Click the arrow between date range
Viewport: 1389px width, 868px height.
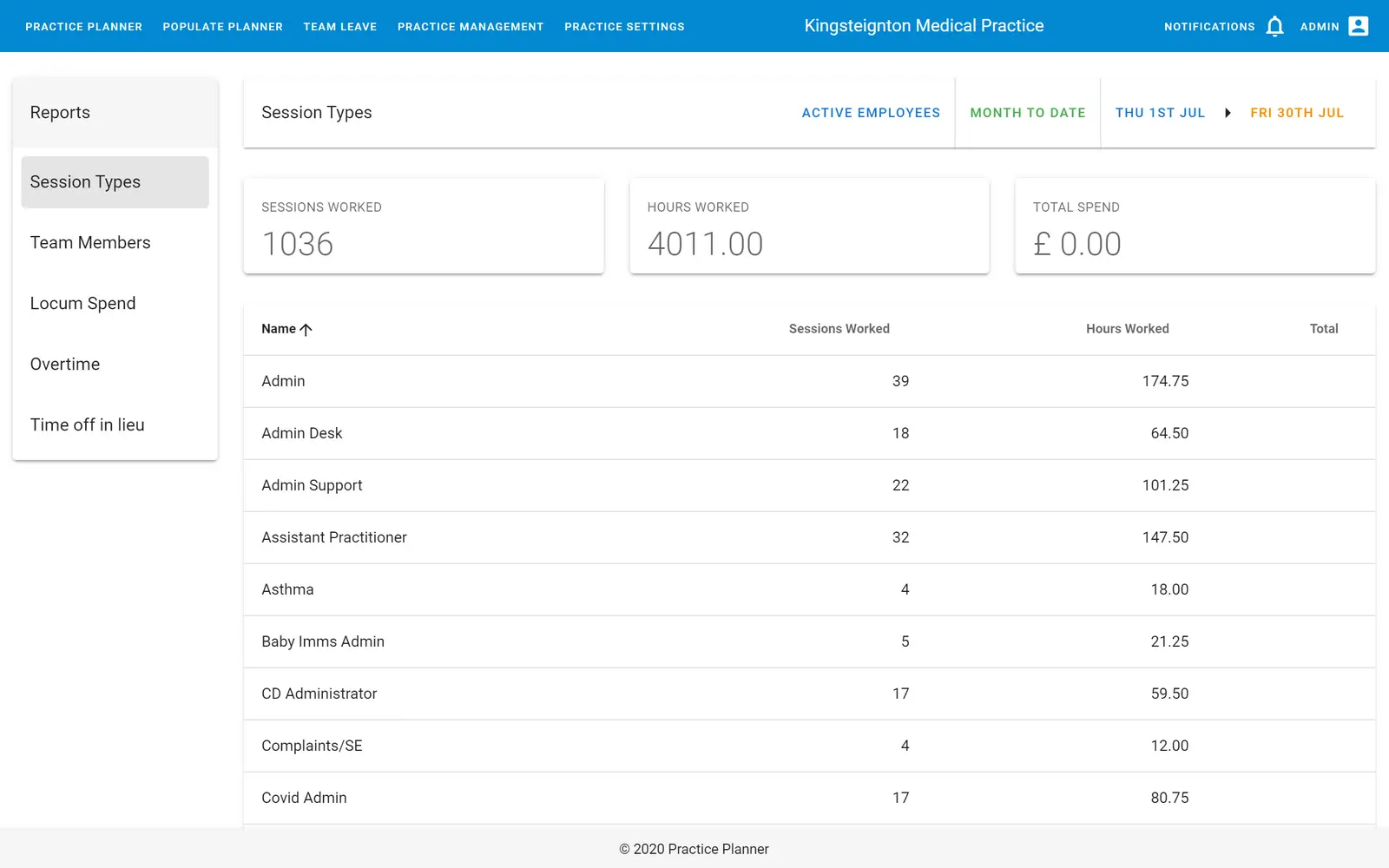coord(1228,113)
